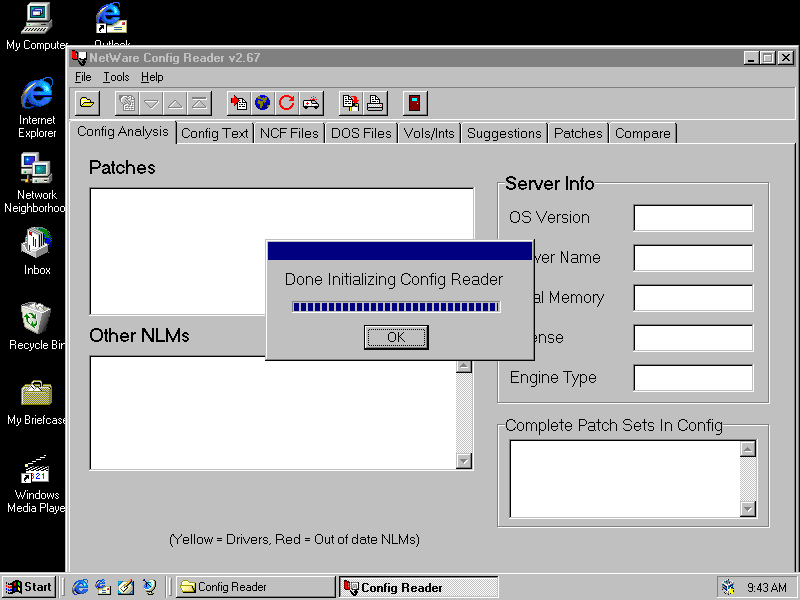Click the License field

tap(693, 338)
